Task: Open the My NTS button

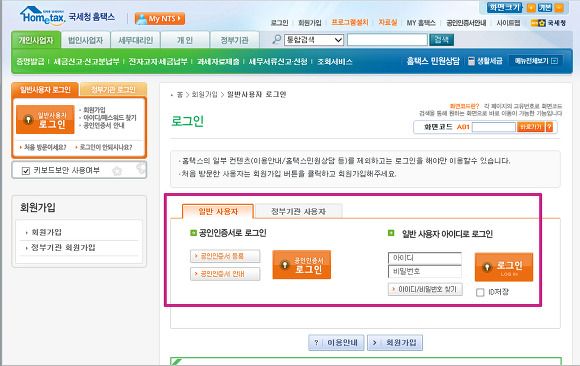Action: pos(160,19)
